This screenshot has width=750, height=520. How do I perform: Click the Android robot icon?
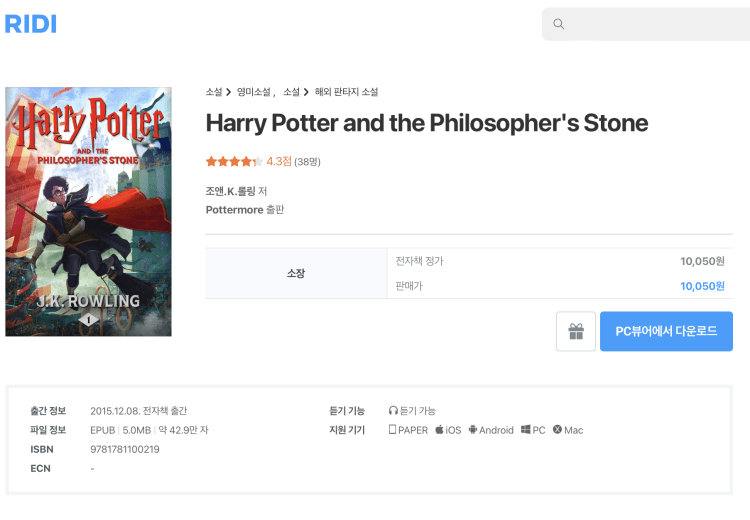(473, 430)
